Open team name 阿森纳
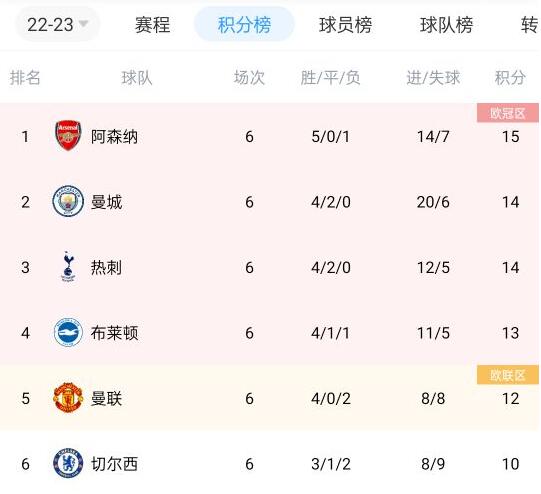Screen dimensions: 541x494 tap(114, 137)
